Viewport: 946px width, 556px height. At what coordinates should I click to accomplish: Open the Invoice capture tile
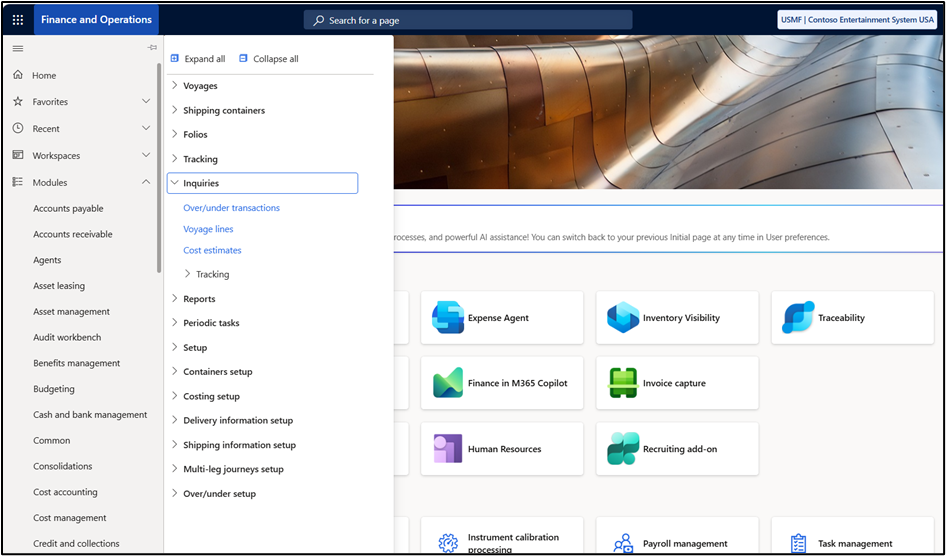677,383
